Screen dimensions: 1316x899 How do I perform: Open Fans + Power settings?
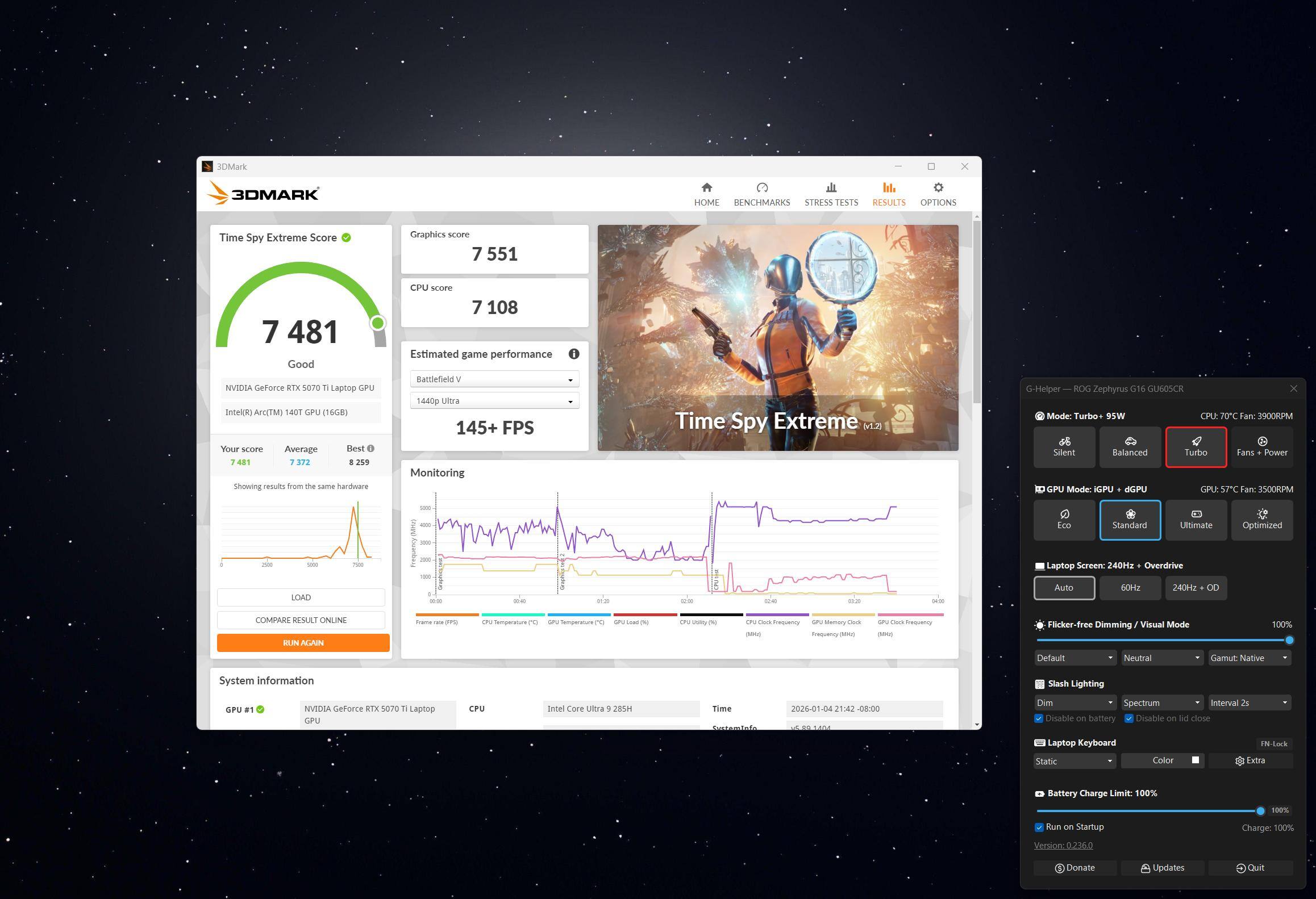pyautogui.click(x=1261, y=447)
